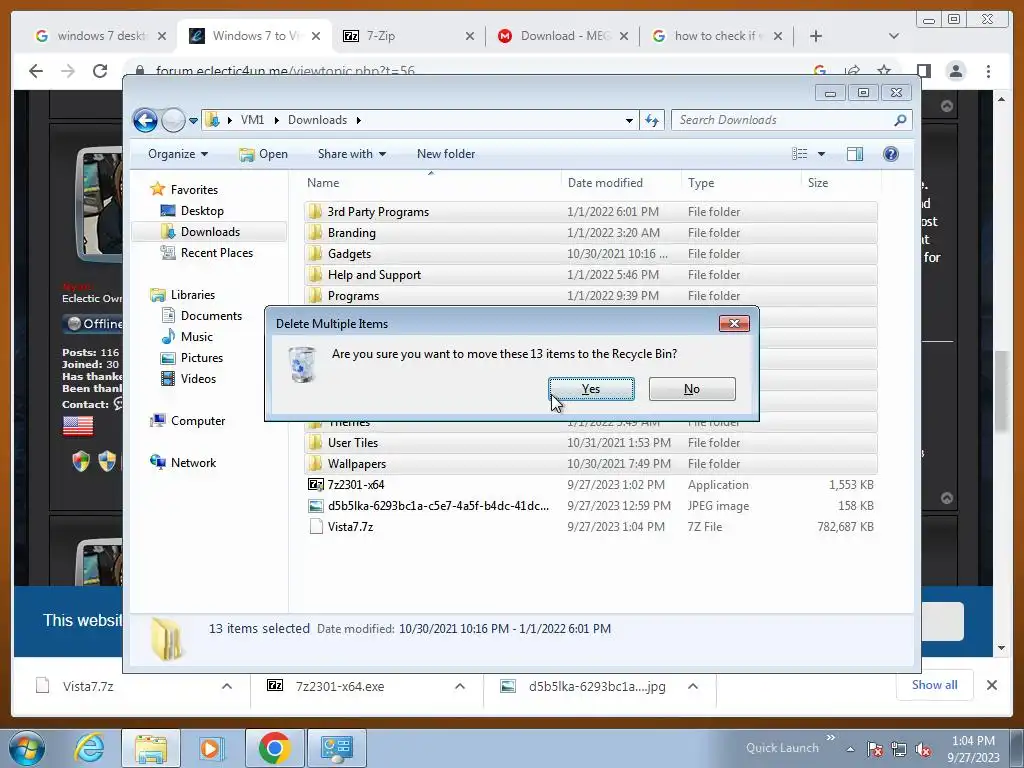Expand 7z2301-x64.exe download options chevron
This screenshot has height=768, width=1024.
pyautogui.click(x=460, y=686)
